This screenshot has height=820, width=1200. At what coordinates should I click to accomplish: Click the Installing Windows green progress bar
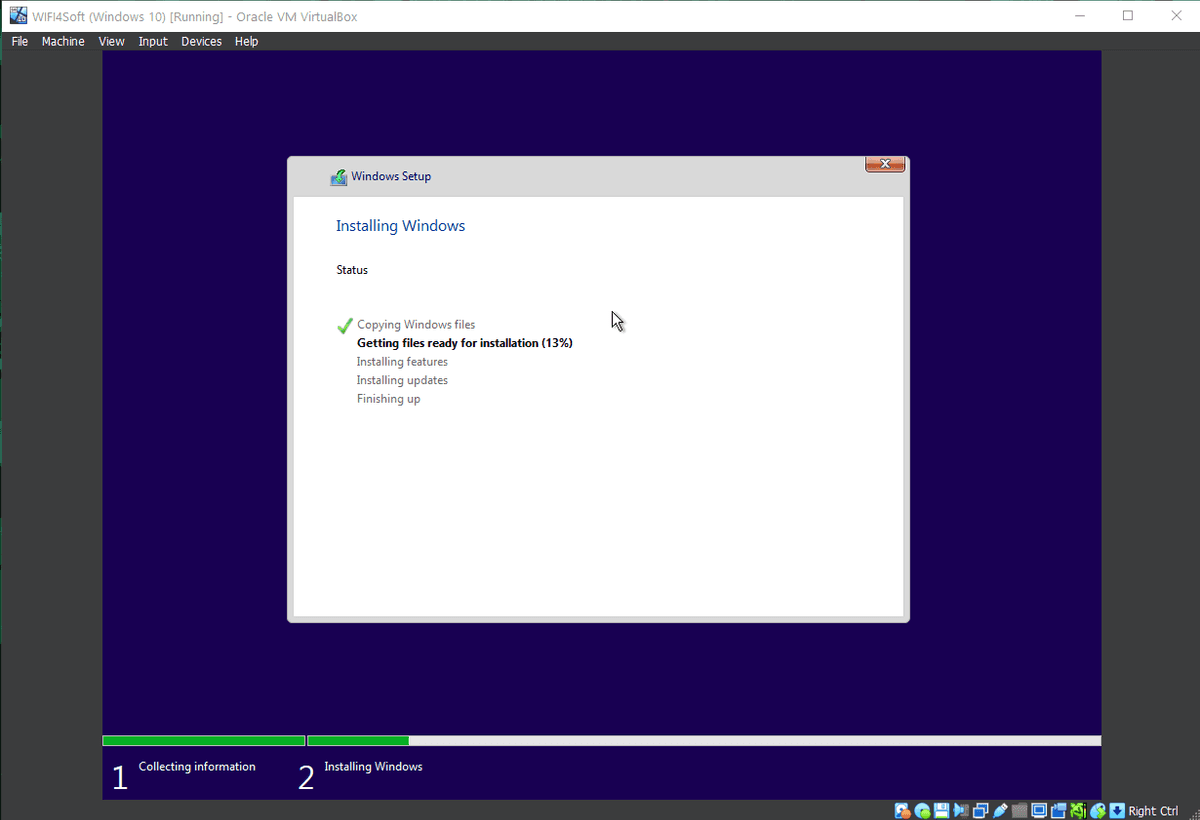point(358,741)
